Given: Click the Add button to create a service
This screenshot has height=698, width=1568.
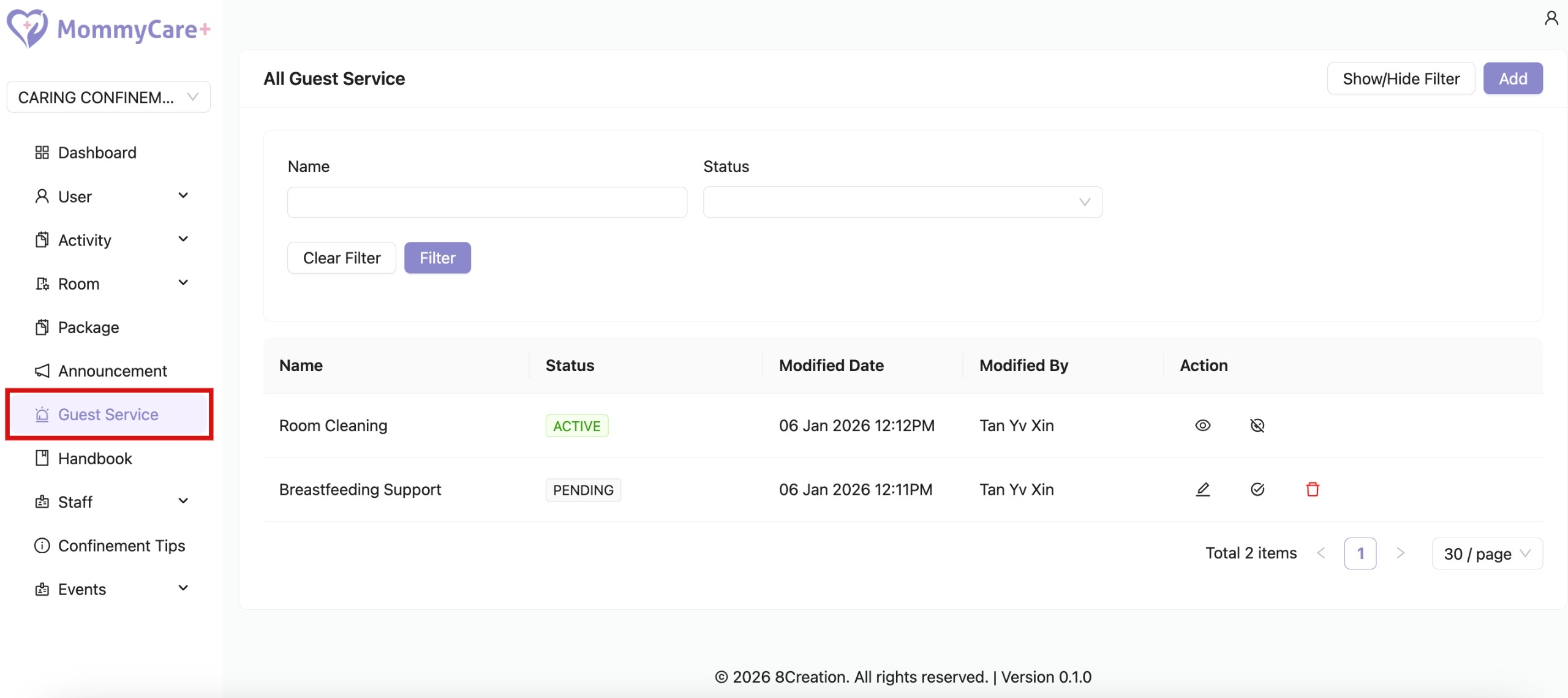Looking at the screenshot, I should 1513,78.
